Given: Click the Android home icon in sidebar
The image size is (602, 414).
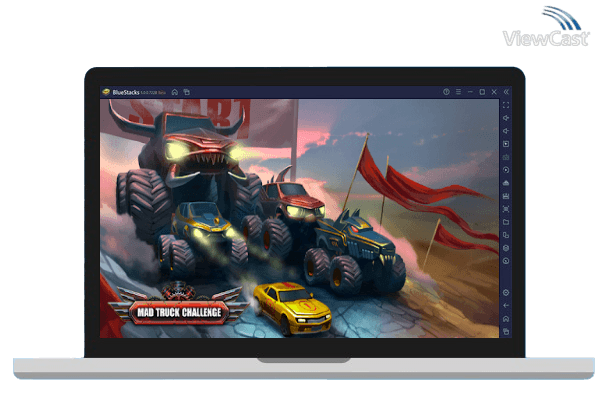Looking at the screenshot, I should 506,319.
